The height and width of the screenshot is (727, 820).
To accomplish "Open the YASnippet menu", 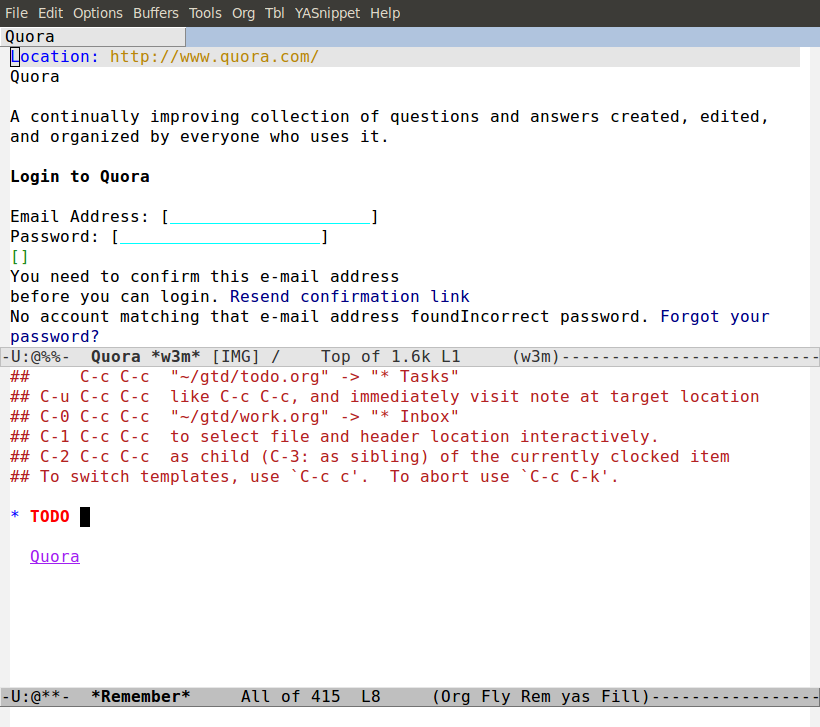I will click(x=327, y=13).
